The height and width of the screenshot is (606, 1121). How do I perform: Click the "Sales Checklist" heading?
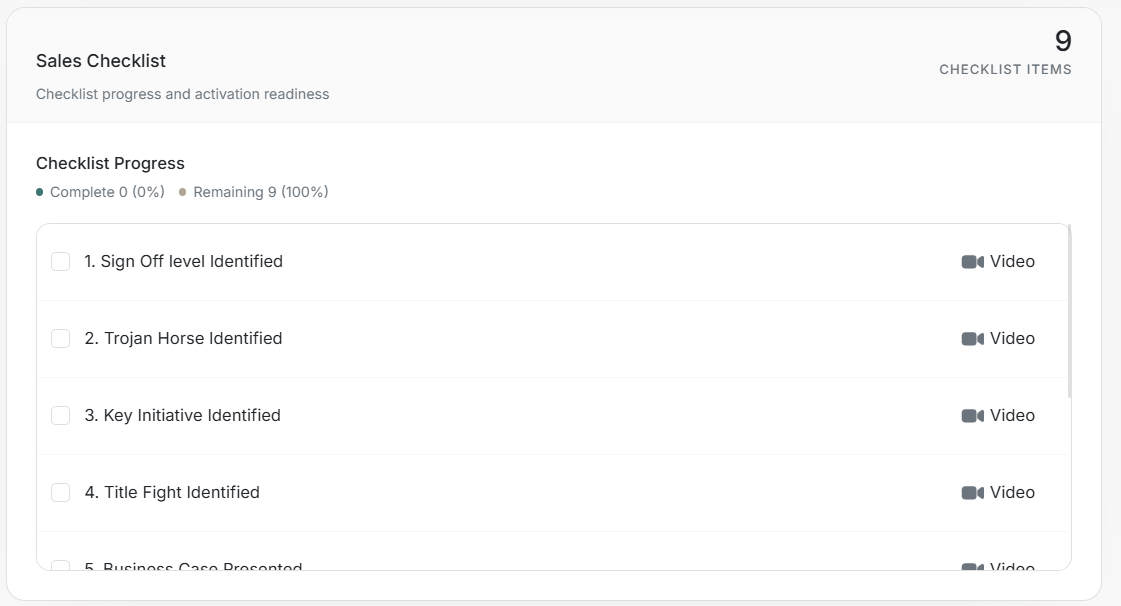[101, 61]
